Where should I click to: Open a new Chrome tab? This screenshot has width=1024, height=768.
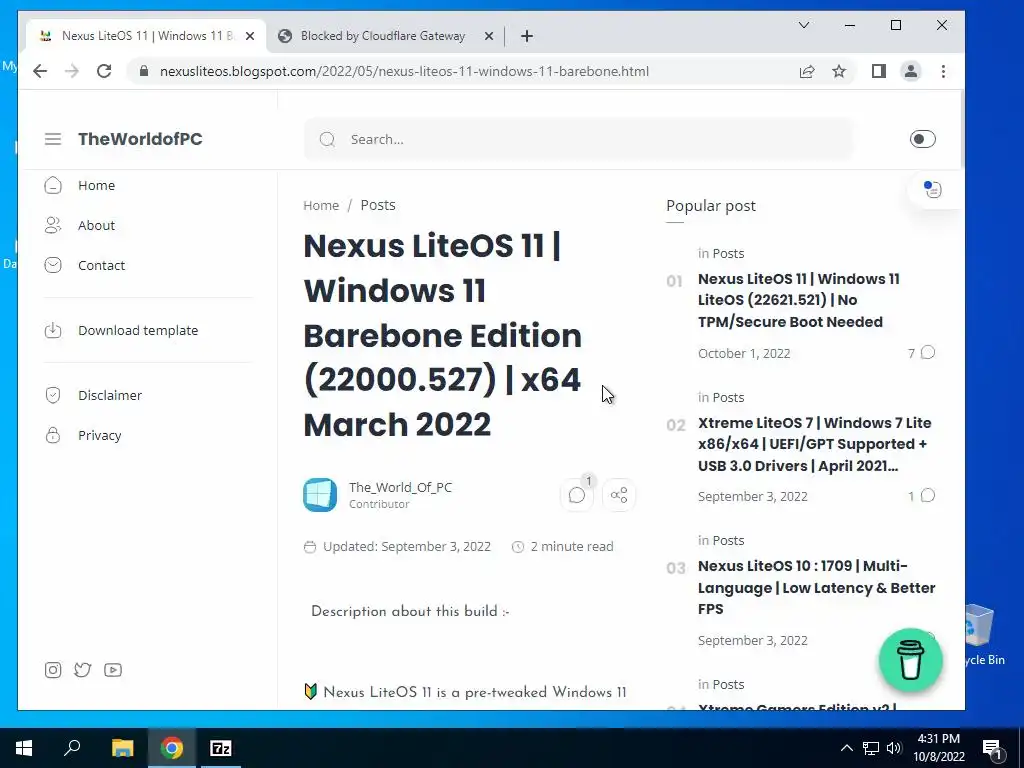coord(527,36)
